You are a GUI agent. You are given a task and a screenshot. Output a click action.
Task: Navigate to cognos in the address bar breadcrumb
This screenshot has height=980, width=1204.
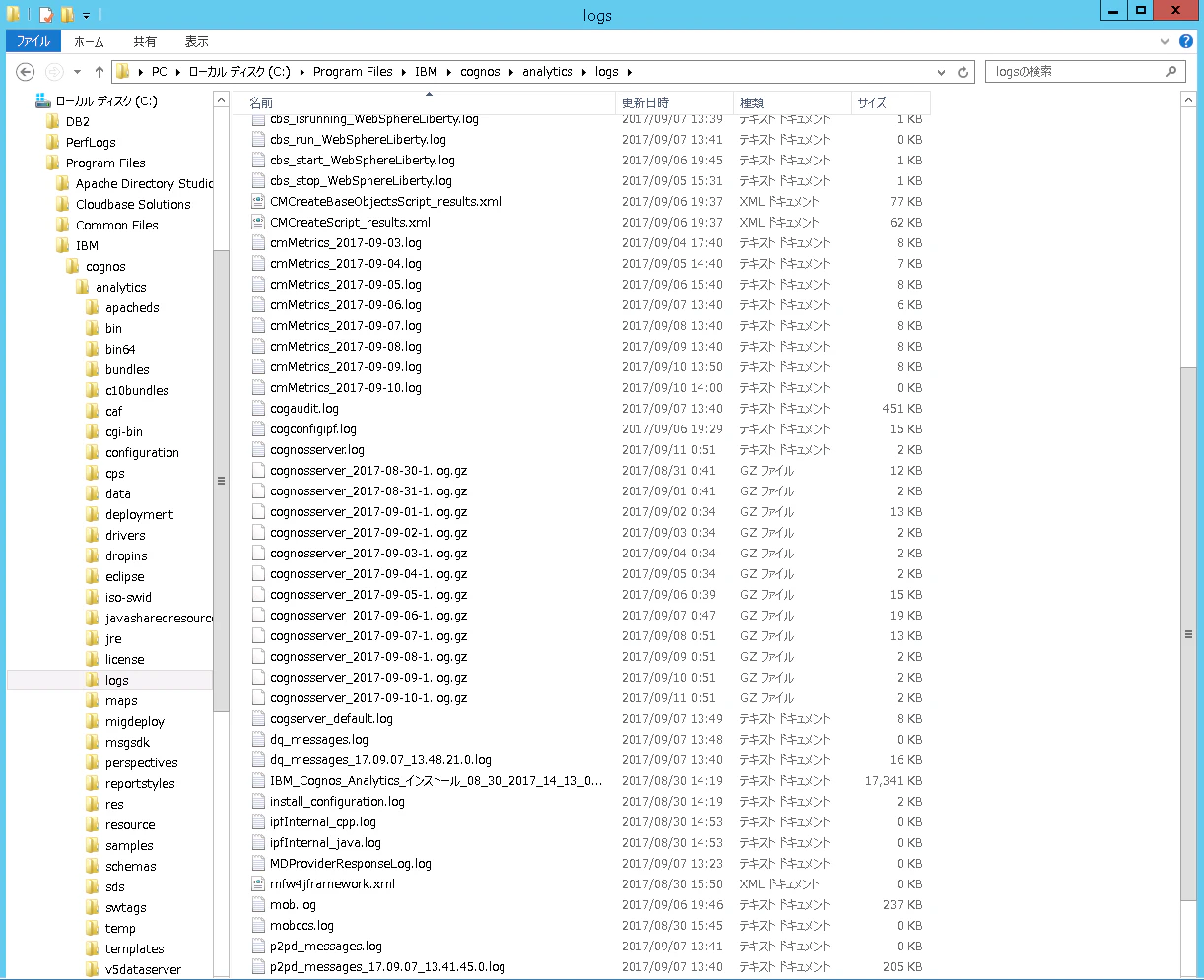[480, 72]
